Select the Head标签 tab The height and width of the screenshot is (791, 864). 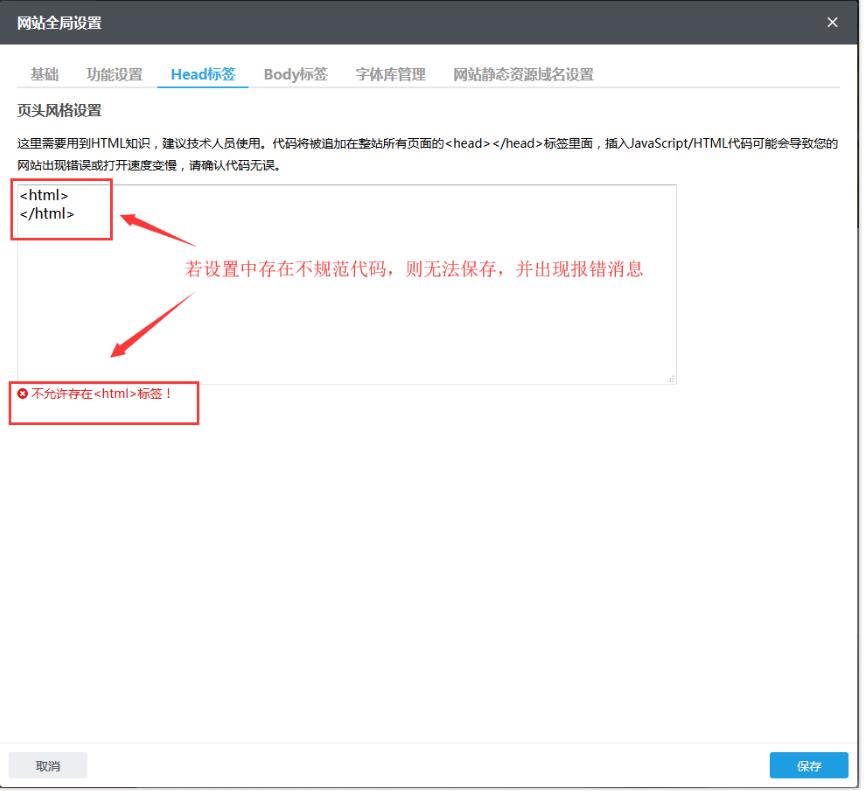pyautogui.click(x=203, y=74)
